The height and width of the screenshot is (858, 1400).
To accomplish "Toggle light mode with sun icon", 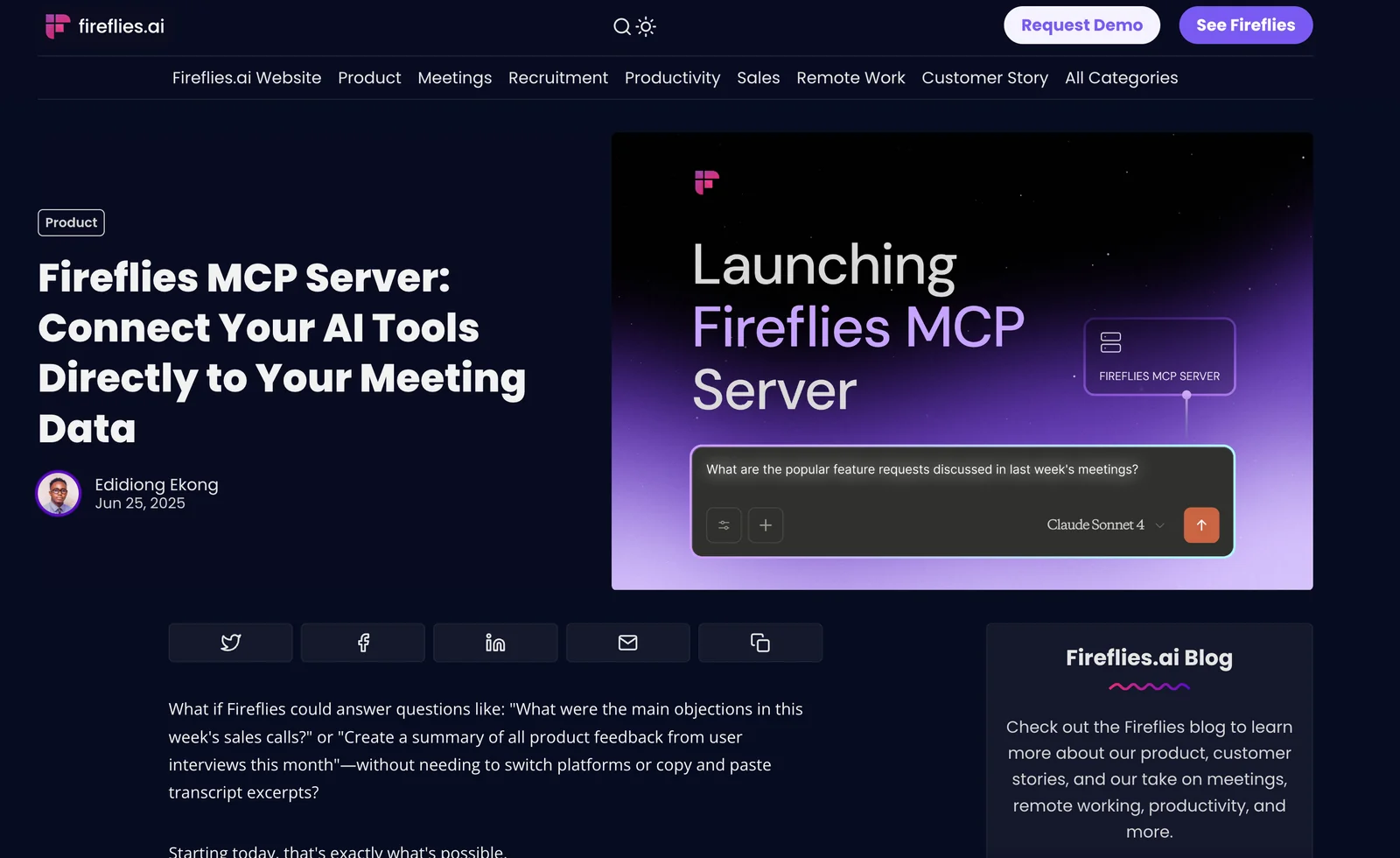I will (x=646, y=26).
